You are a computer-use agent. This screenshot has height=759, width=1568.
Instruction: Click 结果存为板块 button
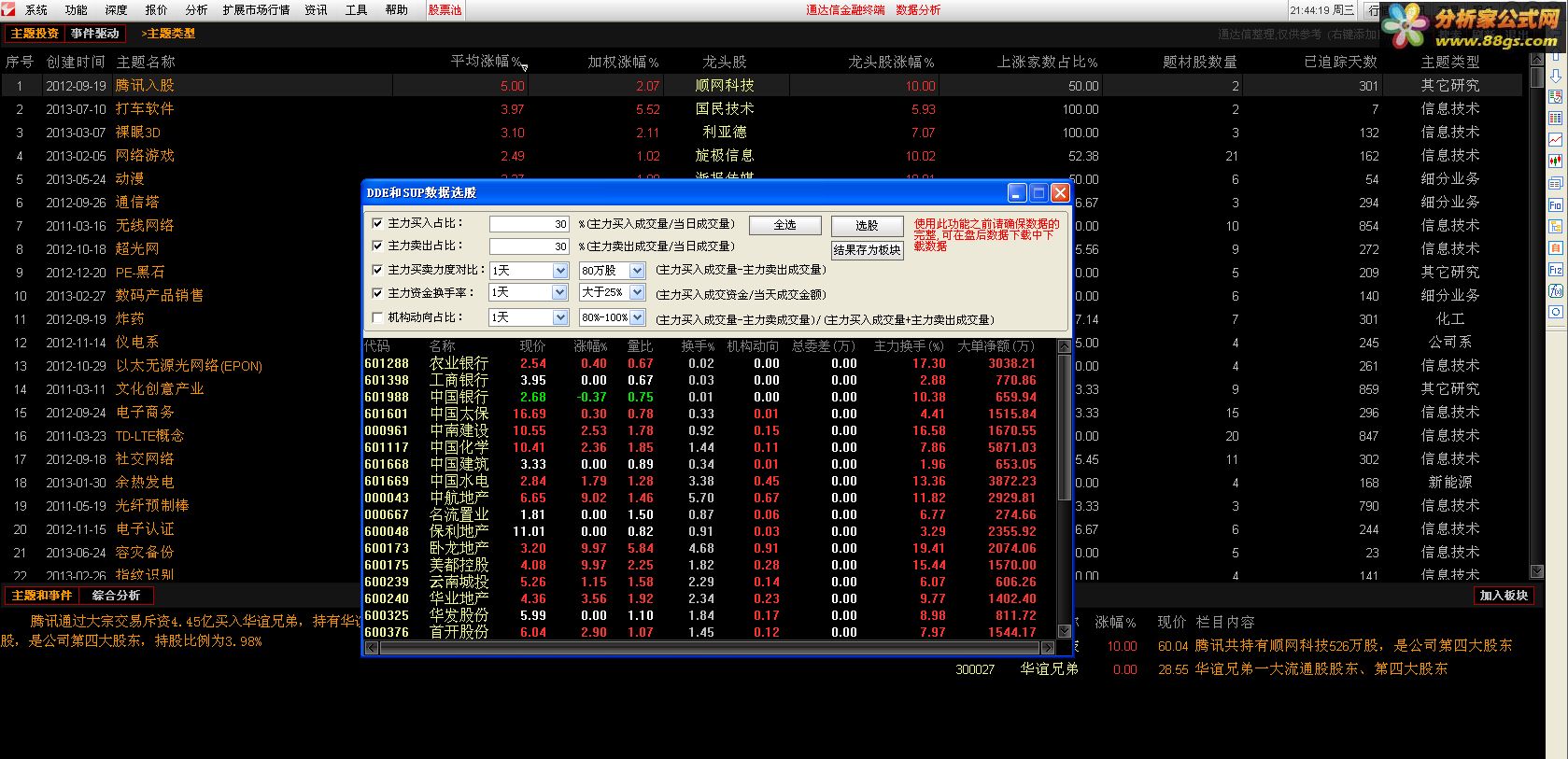(867, 250)
